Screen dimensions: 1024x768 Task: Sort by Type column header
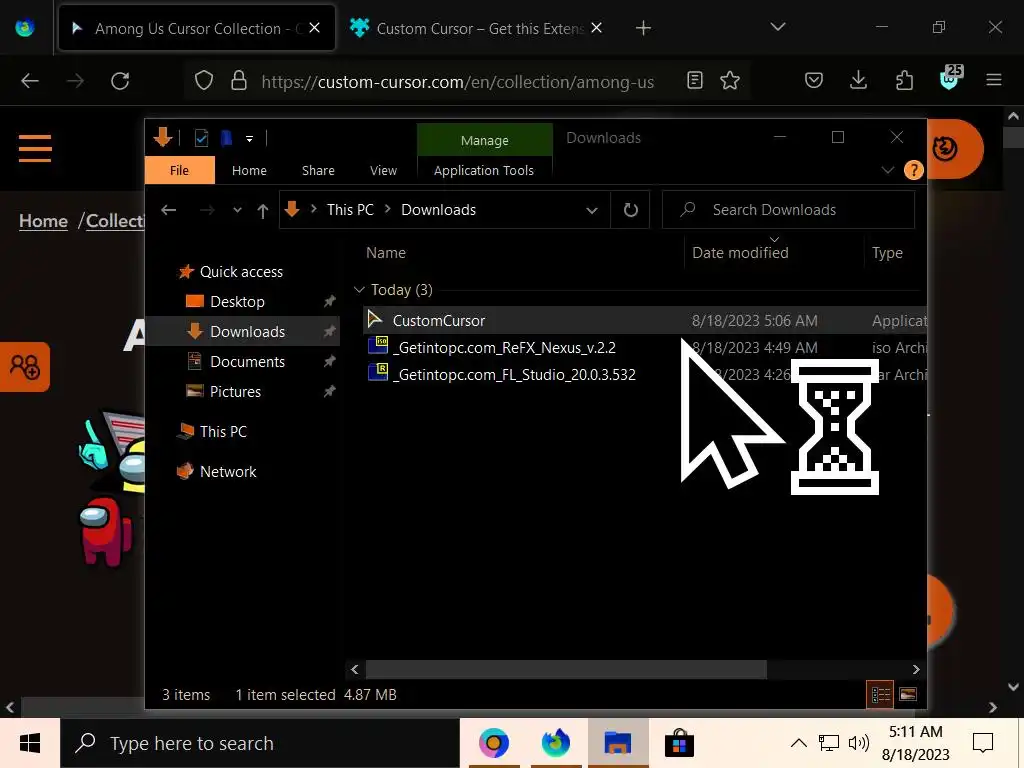click(887, 253)
